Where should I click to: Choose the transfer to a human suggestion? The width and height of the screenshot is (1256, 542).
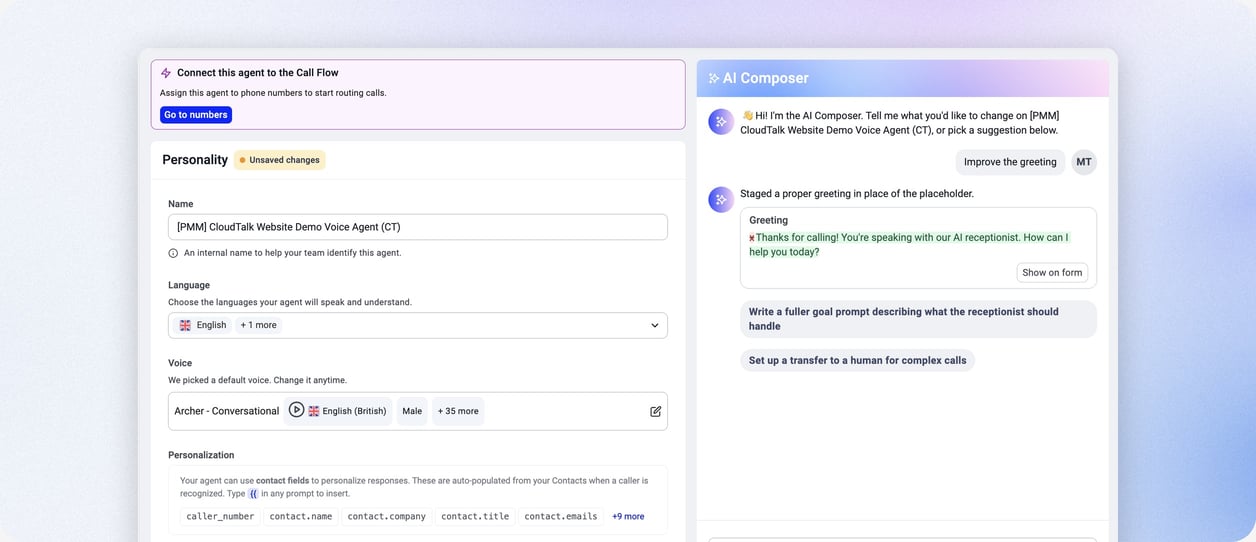click(857, 360)
